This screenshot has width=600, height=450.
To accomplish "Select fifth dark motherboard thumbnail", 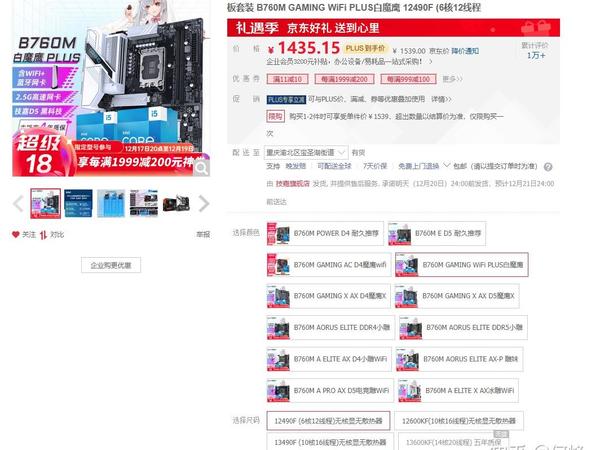I will (176, 203).
